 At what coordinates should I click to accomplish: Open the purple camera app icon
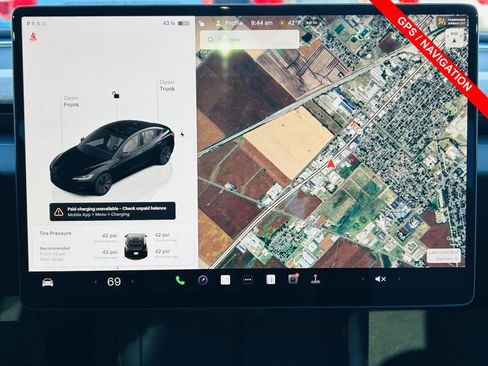(203, 280)
